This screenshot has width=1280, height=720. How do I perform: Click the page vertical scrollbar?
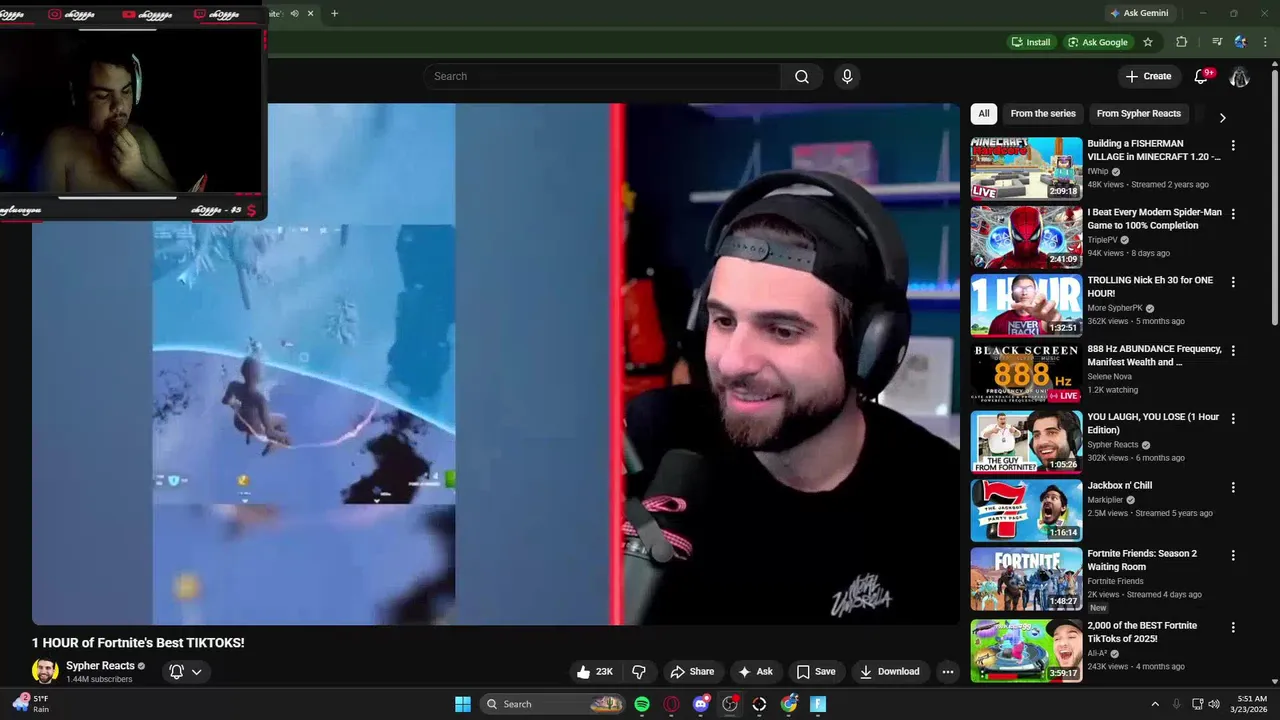pos(1274,200)
